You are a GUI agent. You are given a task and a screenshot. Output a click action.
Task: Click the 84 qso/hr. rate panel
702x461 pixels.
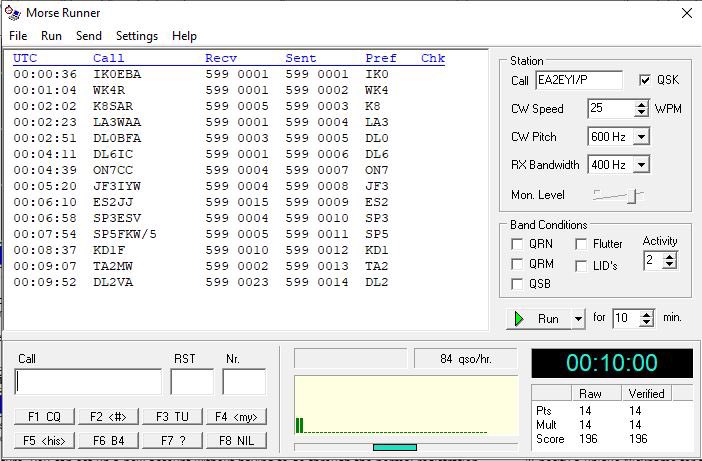pyautogui.click(x=466, y=359)
